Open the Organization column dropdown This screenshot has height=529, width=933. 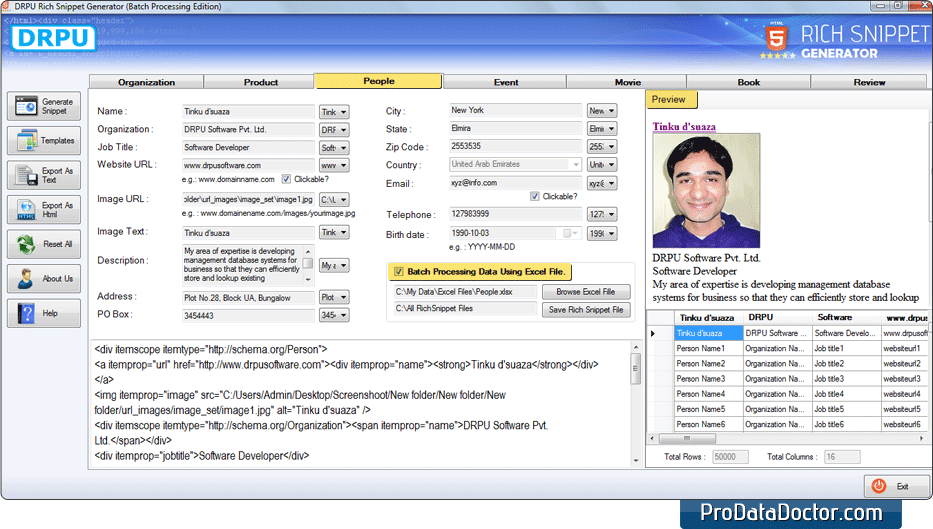(x=334, y=130)
